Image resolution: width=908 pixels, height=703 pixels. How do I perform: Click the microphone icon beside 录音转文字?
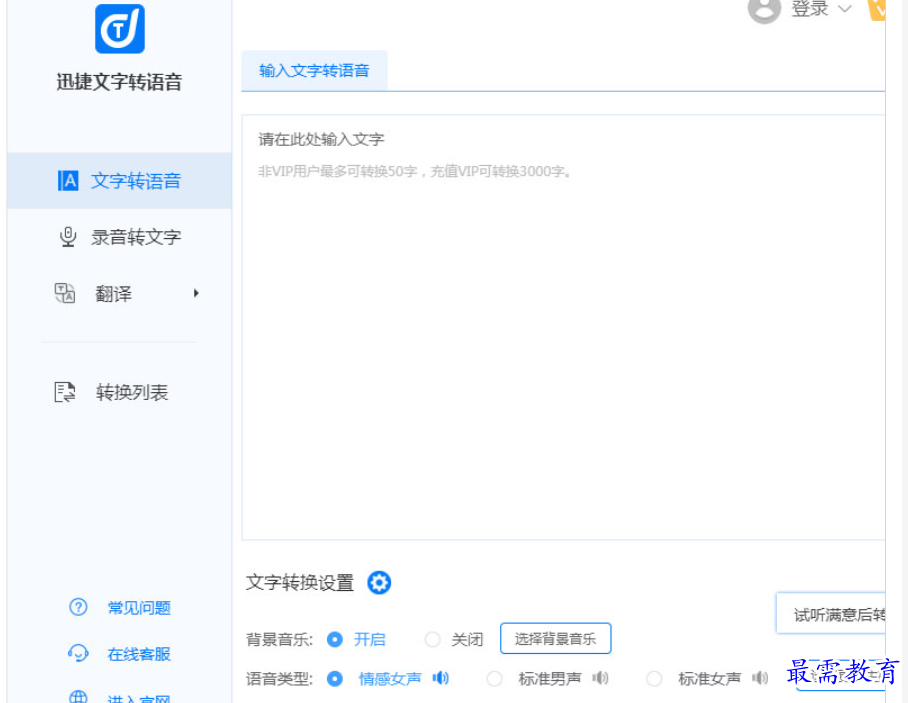point(68,237)
